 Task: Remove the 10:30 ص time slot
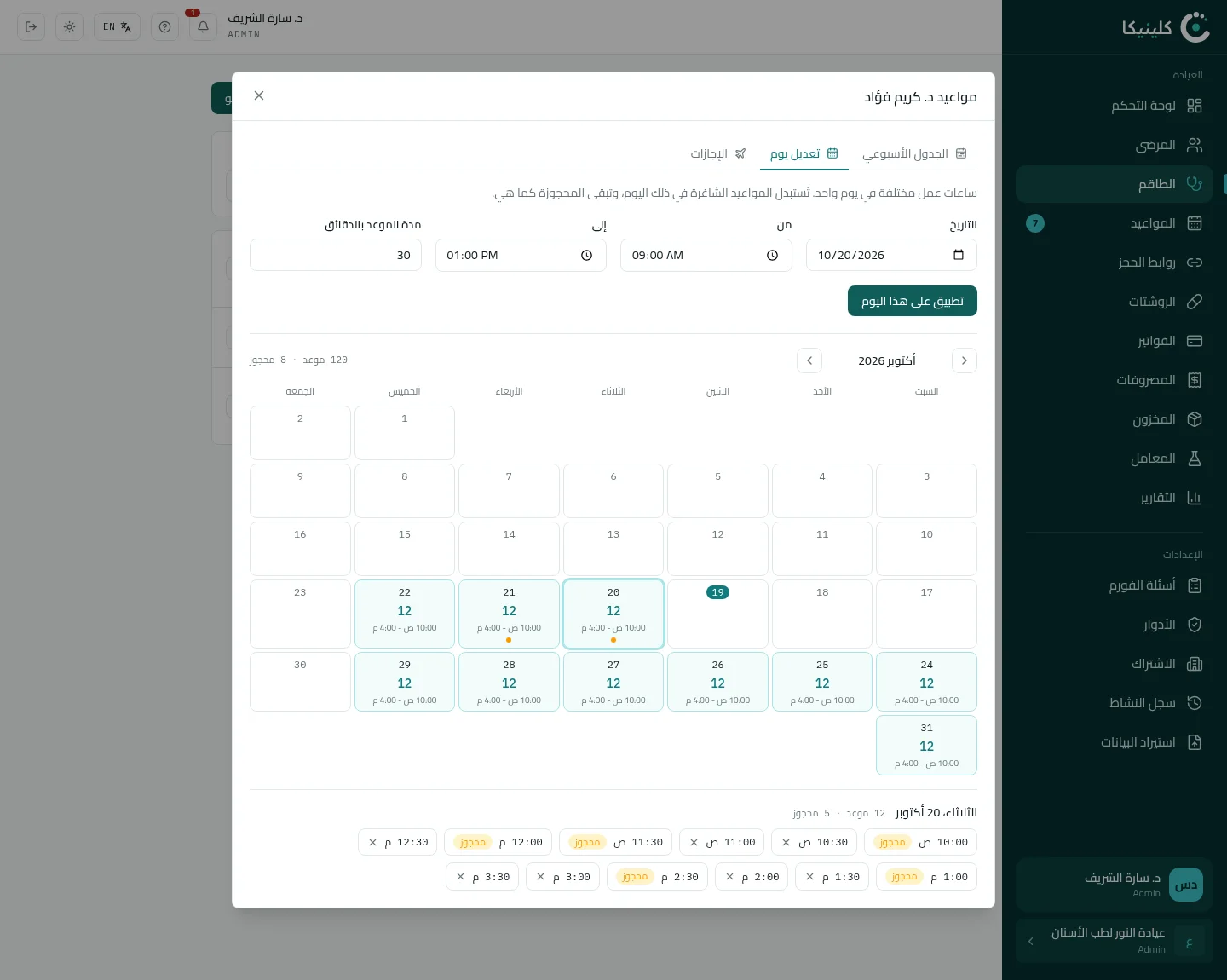pos(786,842)
